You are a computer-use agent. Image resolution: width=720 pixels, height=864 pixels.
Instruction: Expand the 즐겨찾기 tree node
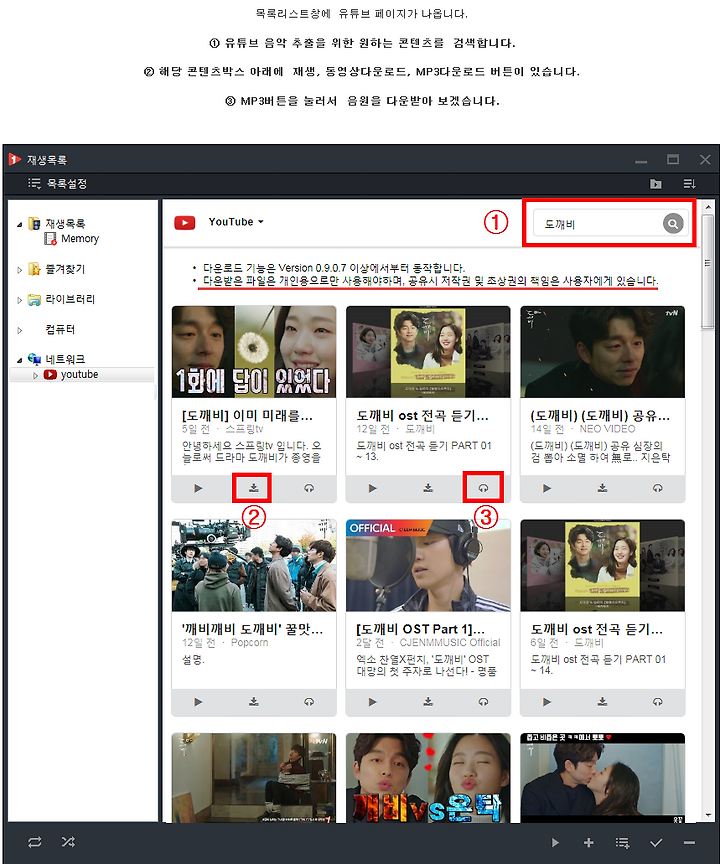click(x=19, y=270)
